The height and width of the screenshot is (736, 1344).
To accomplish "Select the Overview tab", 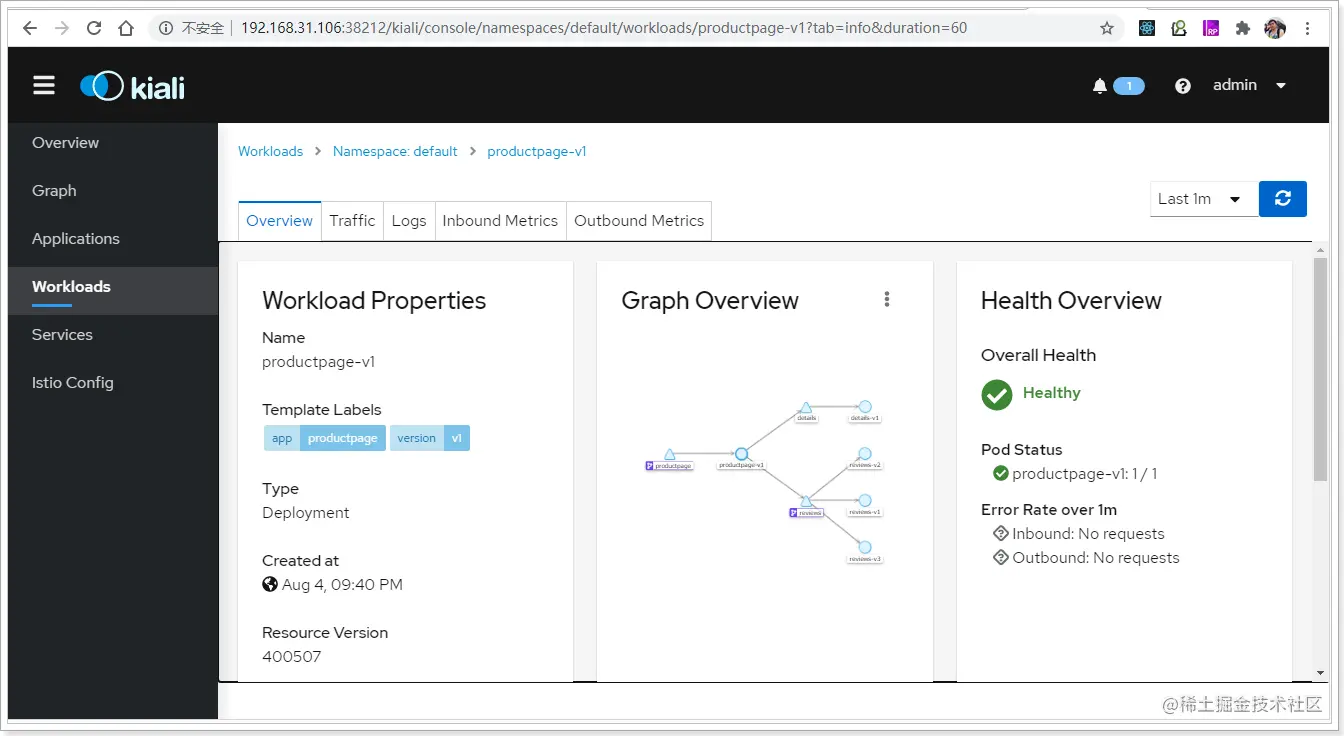I will [280, 221].
